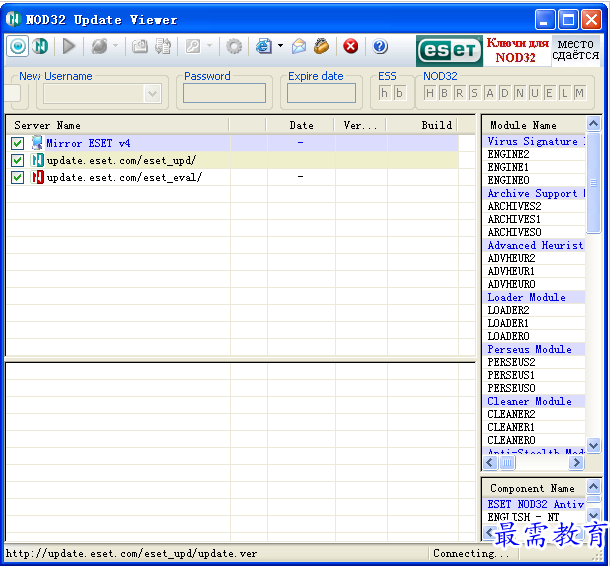Select the 'ESET NOD32 Antiv' component row
Viewport: 616px width, 566px height.
pos(534,504)
